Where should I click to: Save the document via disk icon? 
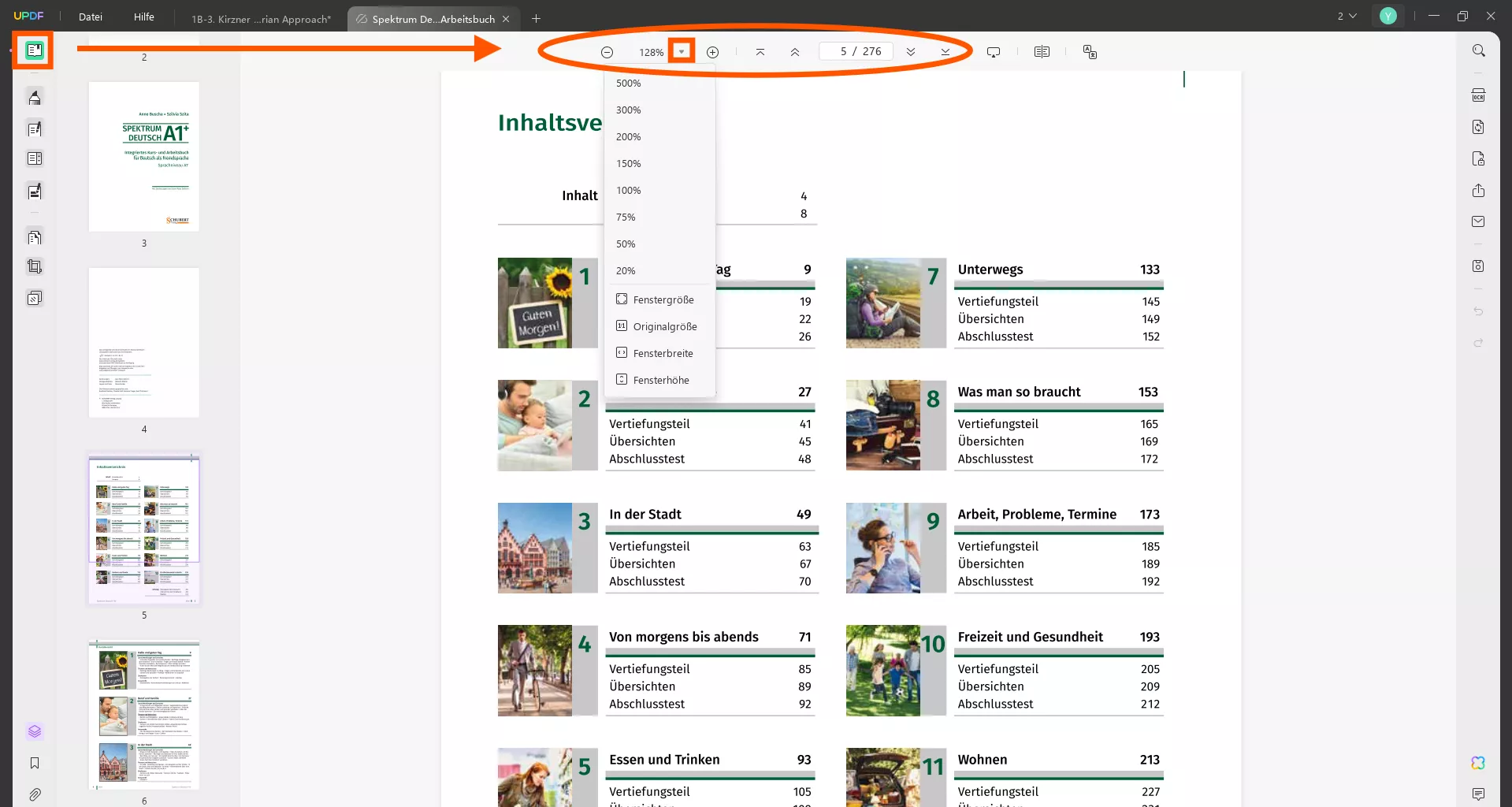tap(1479, 266)
